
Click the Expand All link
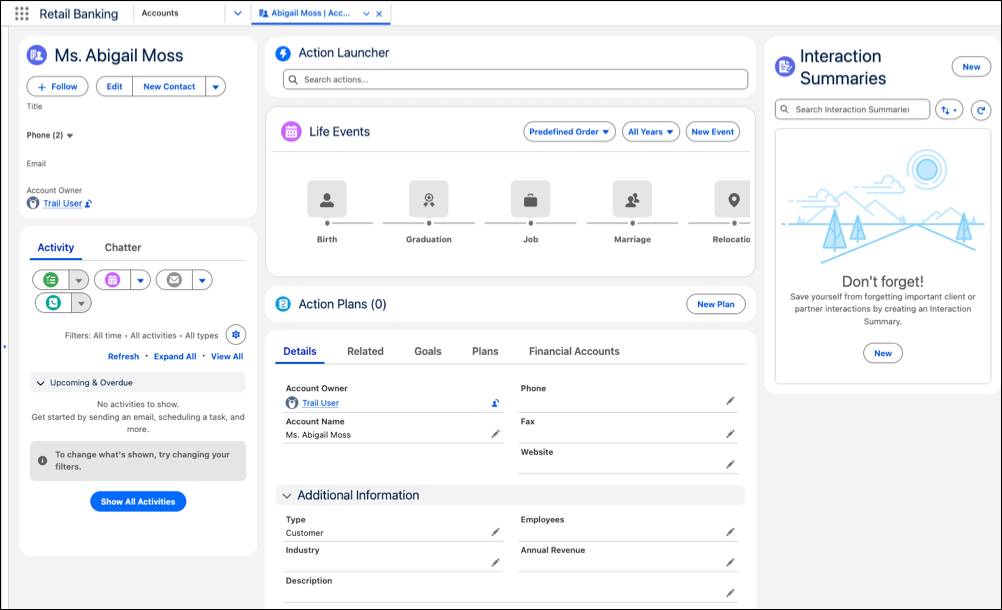coord(175,356)
